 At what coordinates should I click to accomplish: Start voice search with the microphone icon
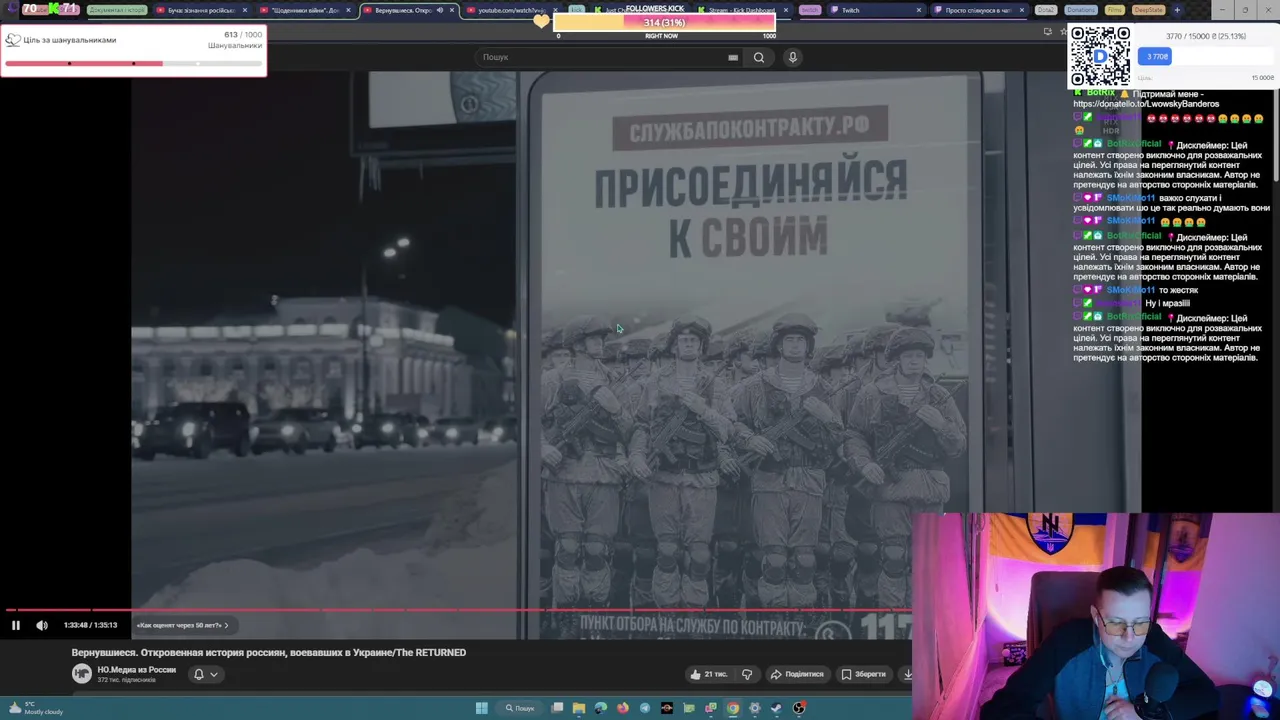(792, 57)
